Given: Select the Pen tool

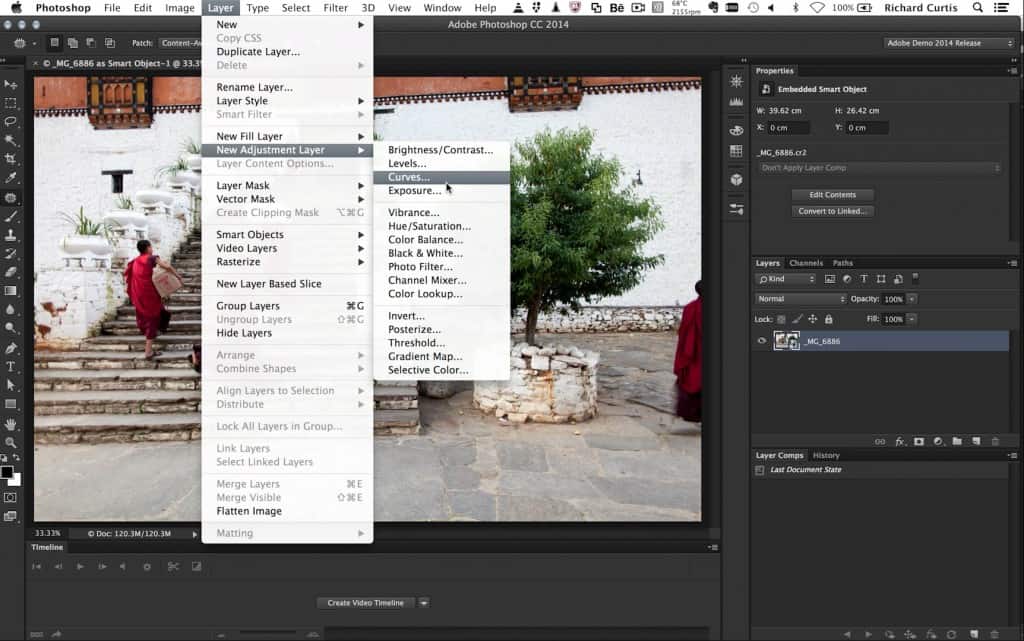Looking at the screenshot, I should 10,347.
